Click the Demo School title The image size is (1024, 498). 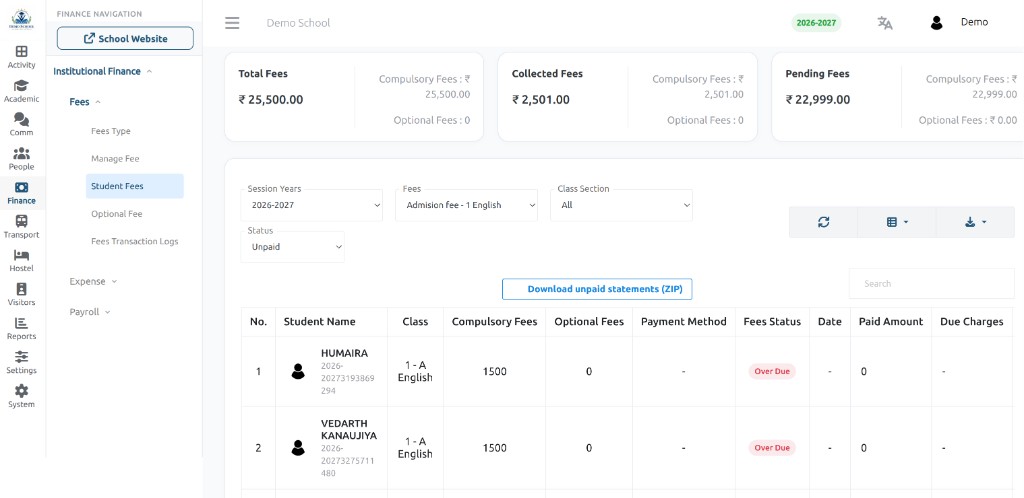point(298,23)
